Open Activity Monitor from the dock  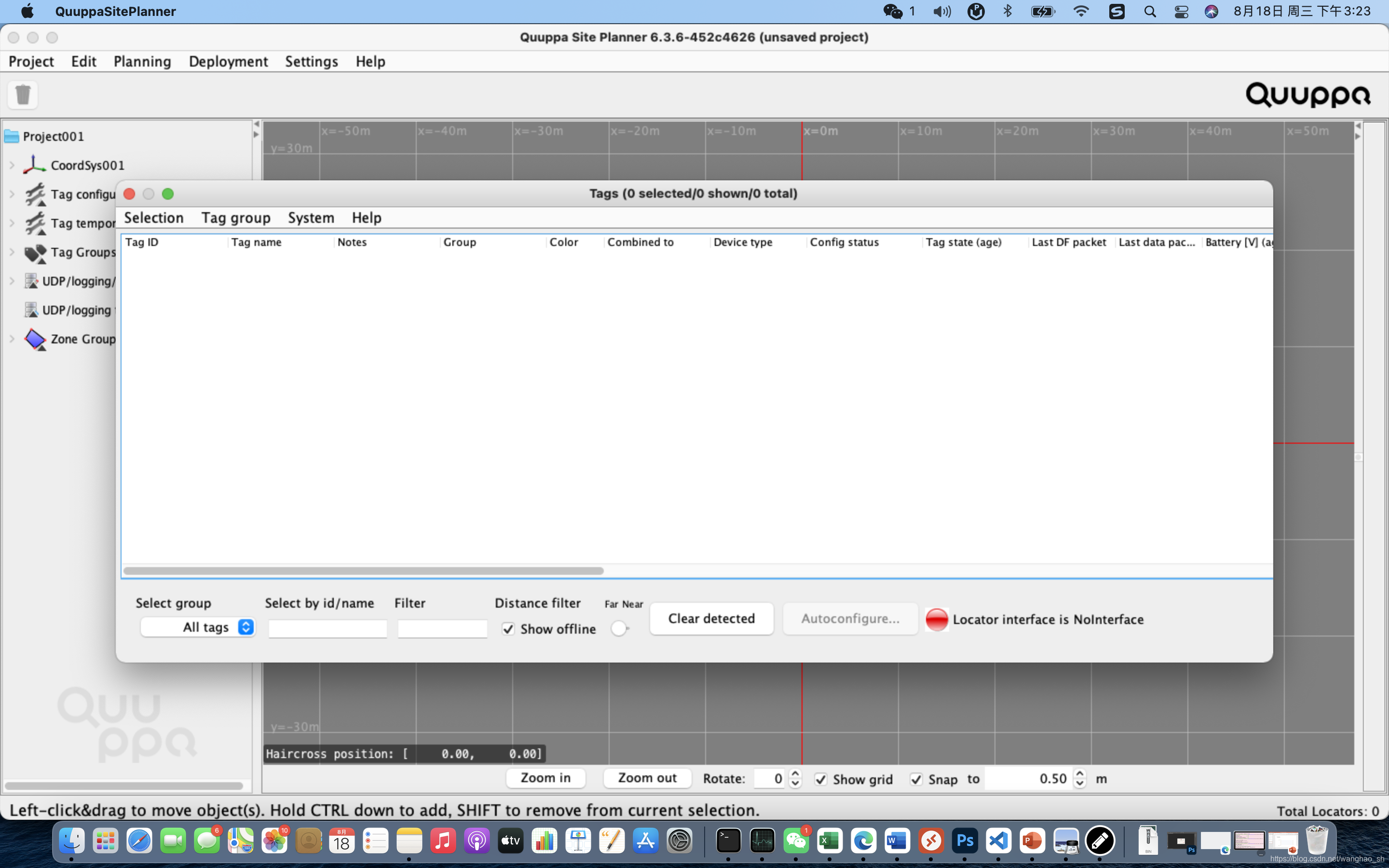pos(762,841)
